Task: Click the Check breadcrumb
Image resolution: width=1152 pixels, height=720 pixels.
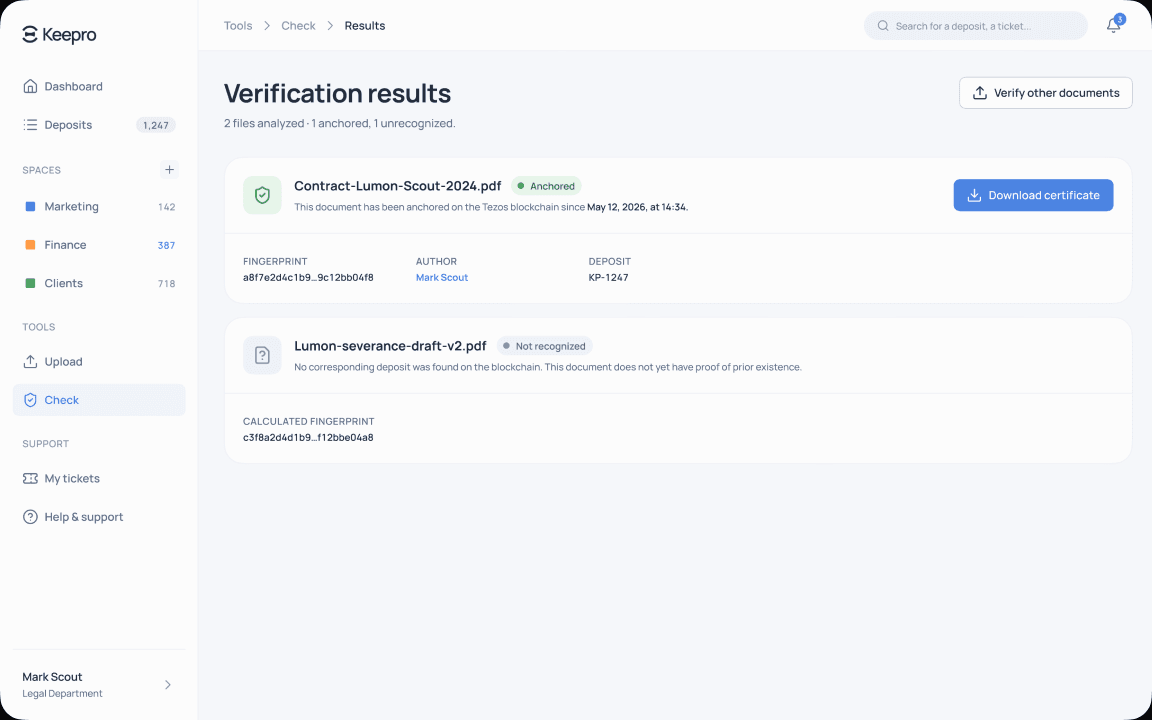Action: tap(298, 26)
